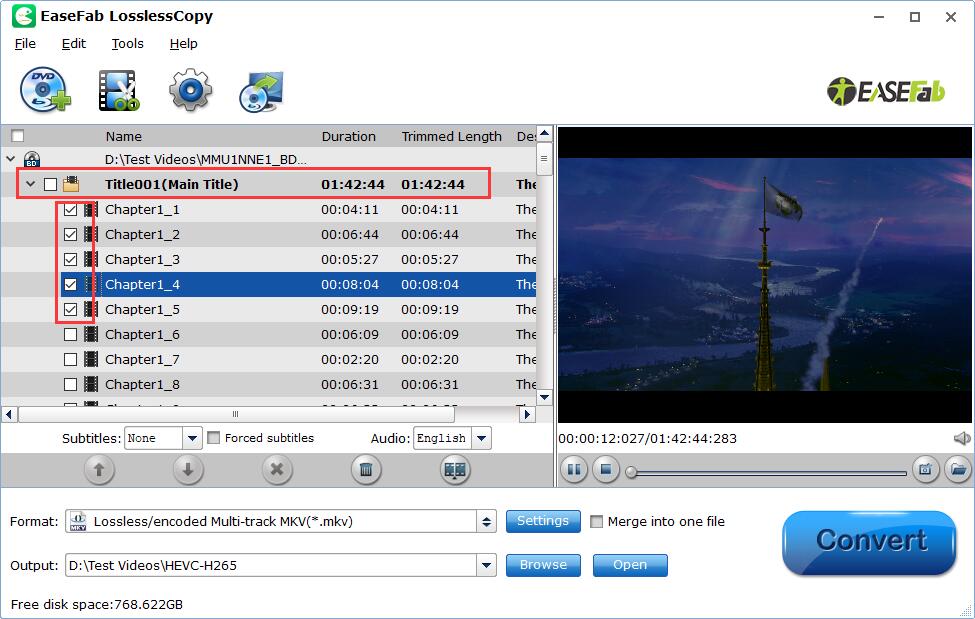Viewport: 975px width, 619px height.
Task: Click the trash bin clear-all button
Action: coord(366,470)
